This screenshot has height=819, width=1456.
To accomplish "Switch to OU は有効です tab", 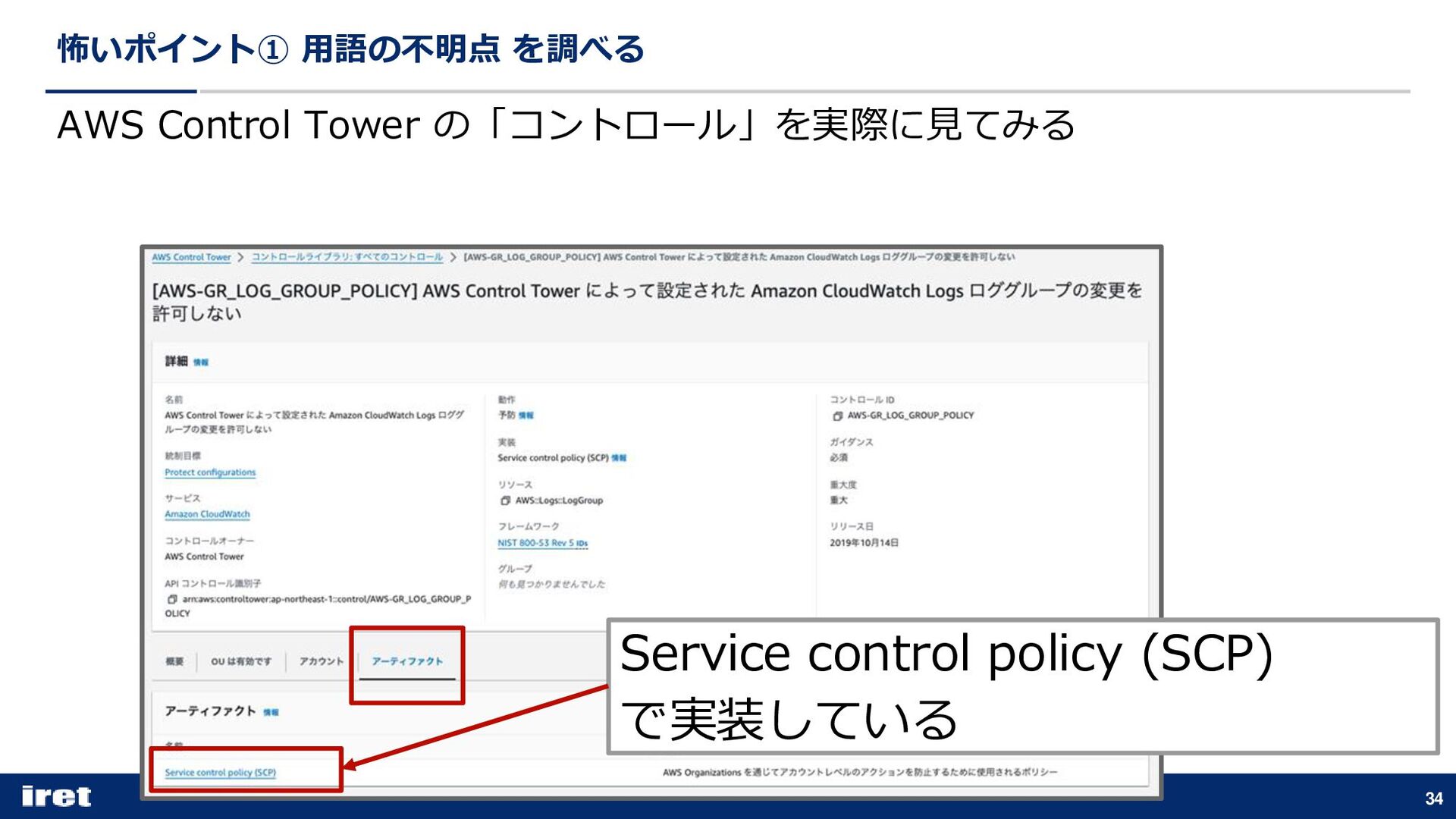I will (241, 661).
